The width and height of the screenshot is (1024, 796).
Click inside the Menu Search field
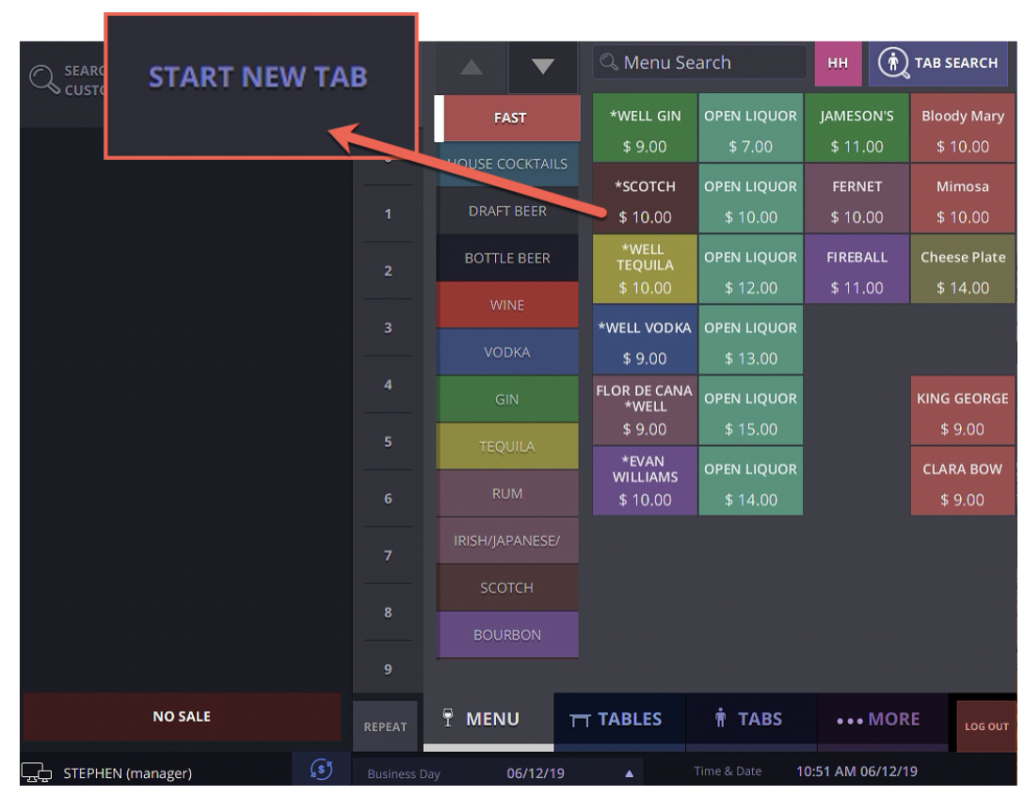700,62
